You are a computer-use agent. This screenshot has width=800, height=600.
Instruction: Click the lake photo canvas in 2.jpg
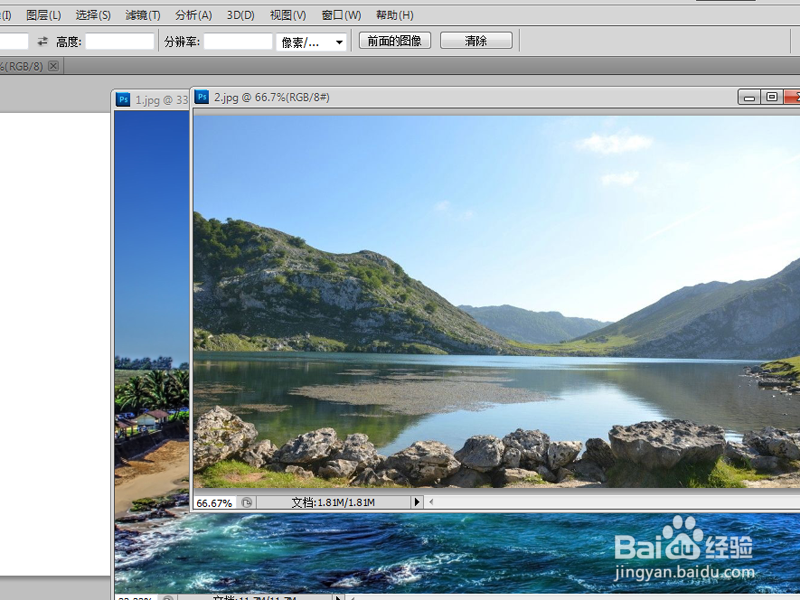point(496,302)
